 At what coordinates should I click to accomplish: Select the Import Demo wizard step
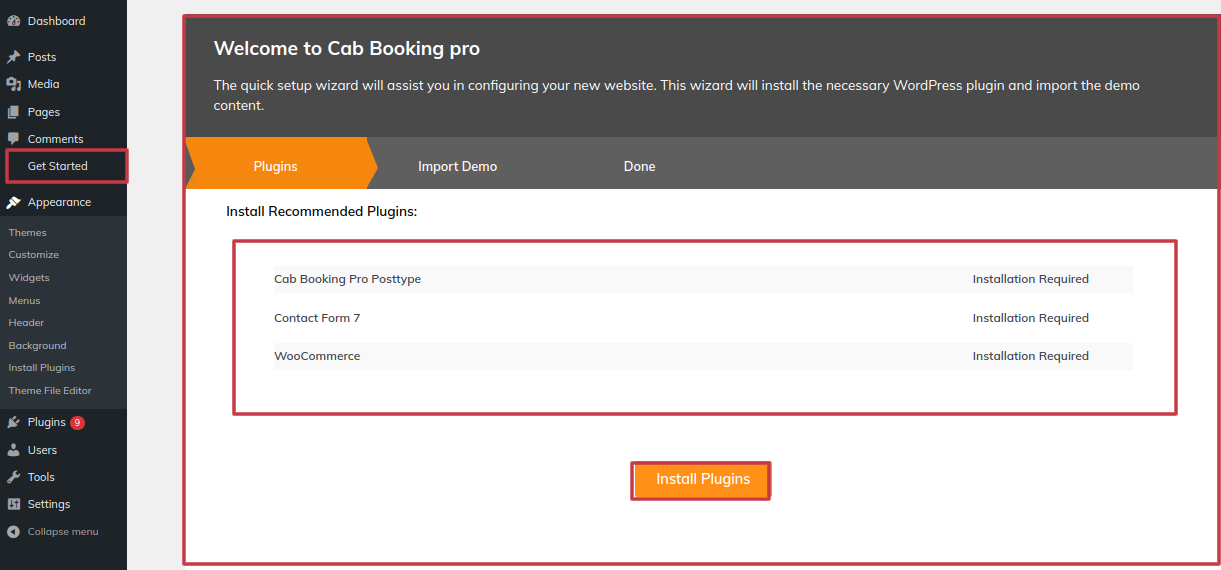click(x=457, y=166)
